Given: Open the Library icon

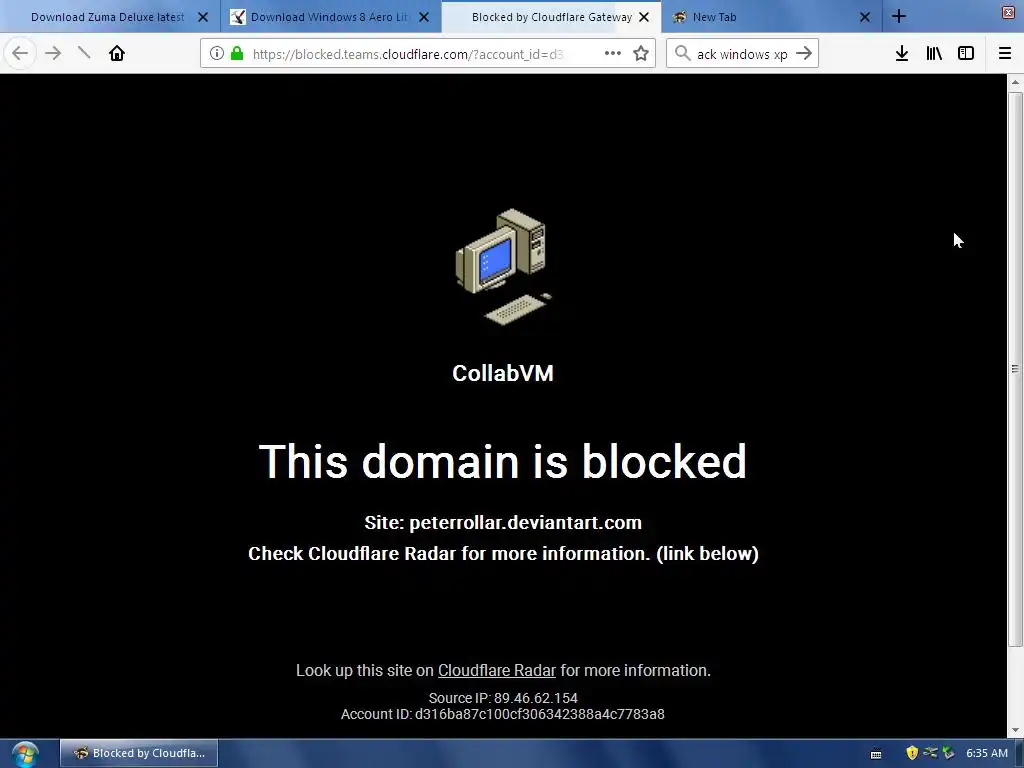Looking at the screenshot, I should [x=934, y=54].
